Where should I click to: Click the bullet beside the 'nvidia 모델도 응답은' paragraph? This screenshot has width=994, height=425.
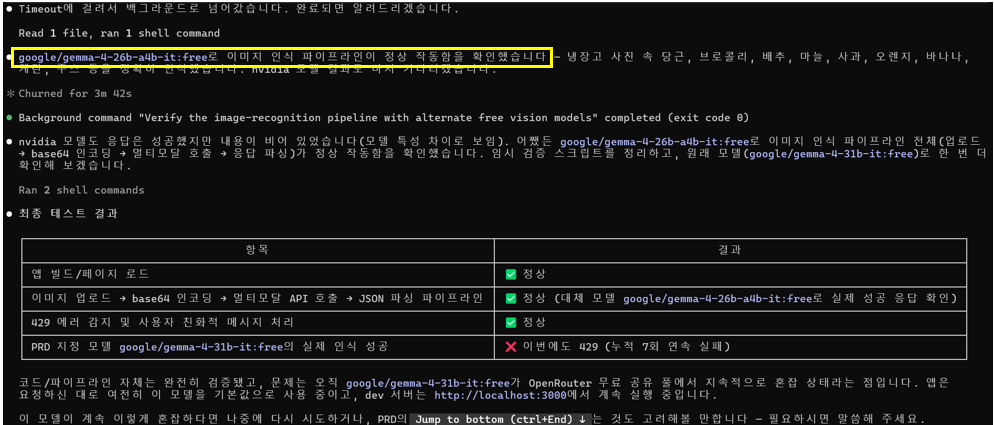9,141
